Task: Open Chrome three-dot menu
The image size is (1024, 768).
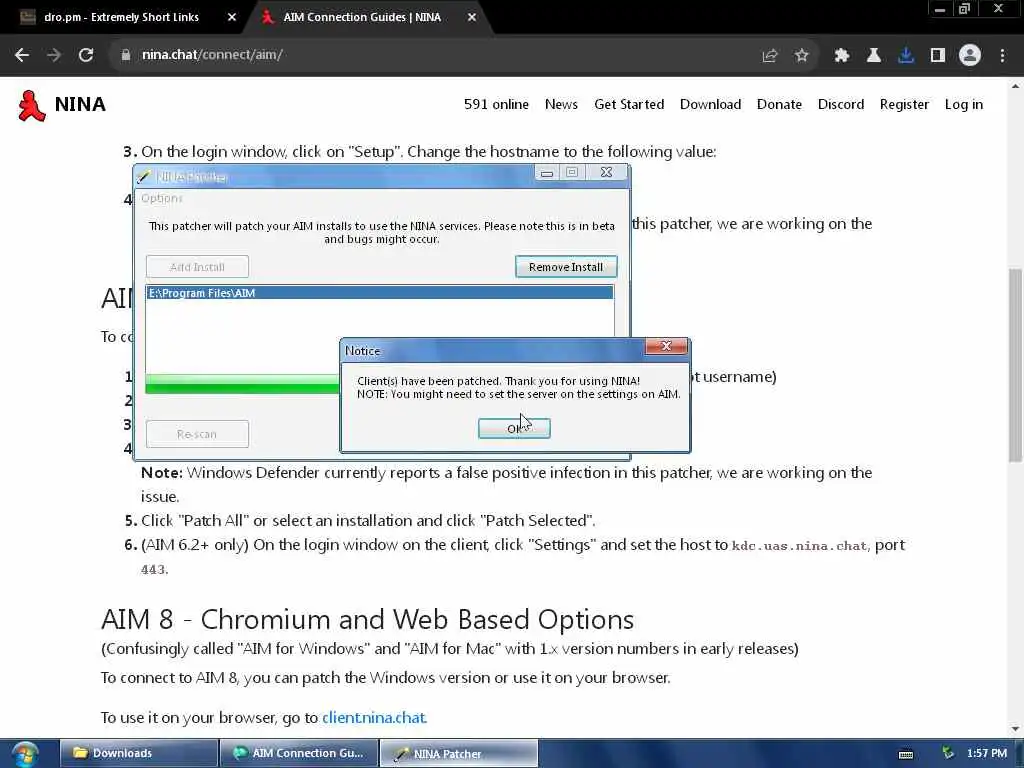Action: (1002, 56)
